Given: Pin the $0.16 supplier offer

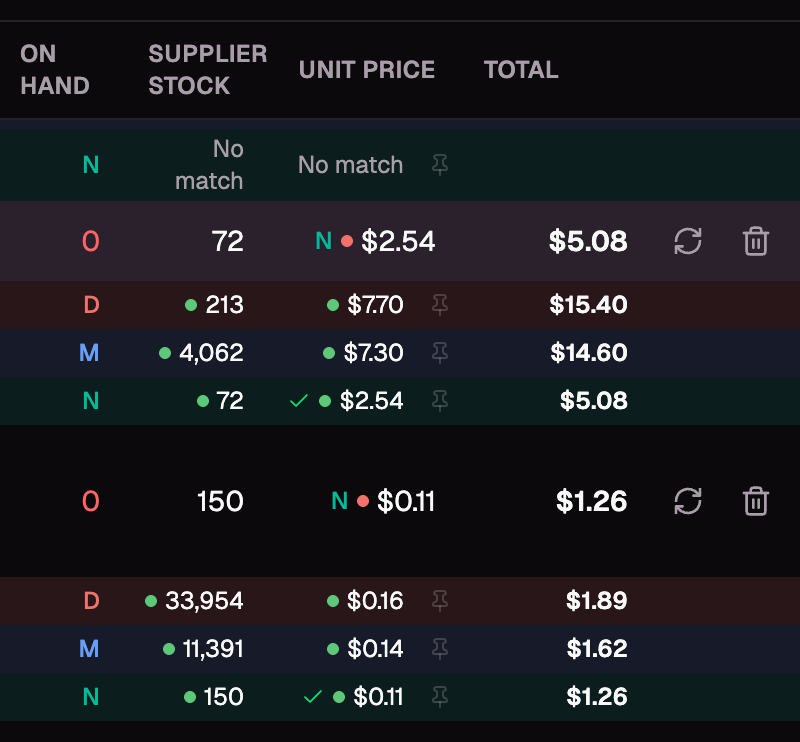Looking at the screenshot, I should click(439, 601).
